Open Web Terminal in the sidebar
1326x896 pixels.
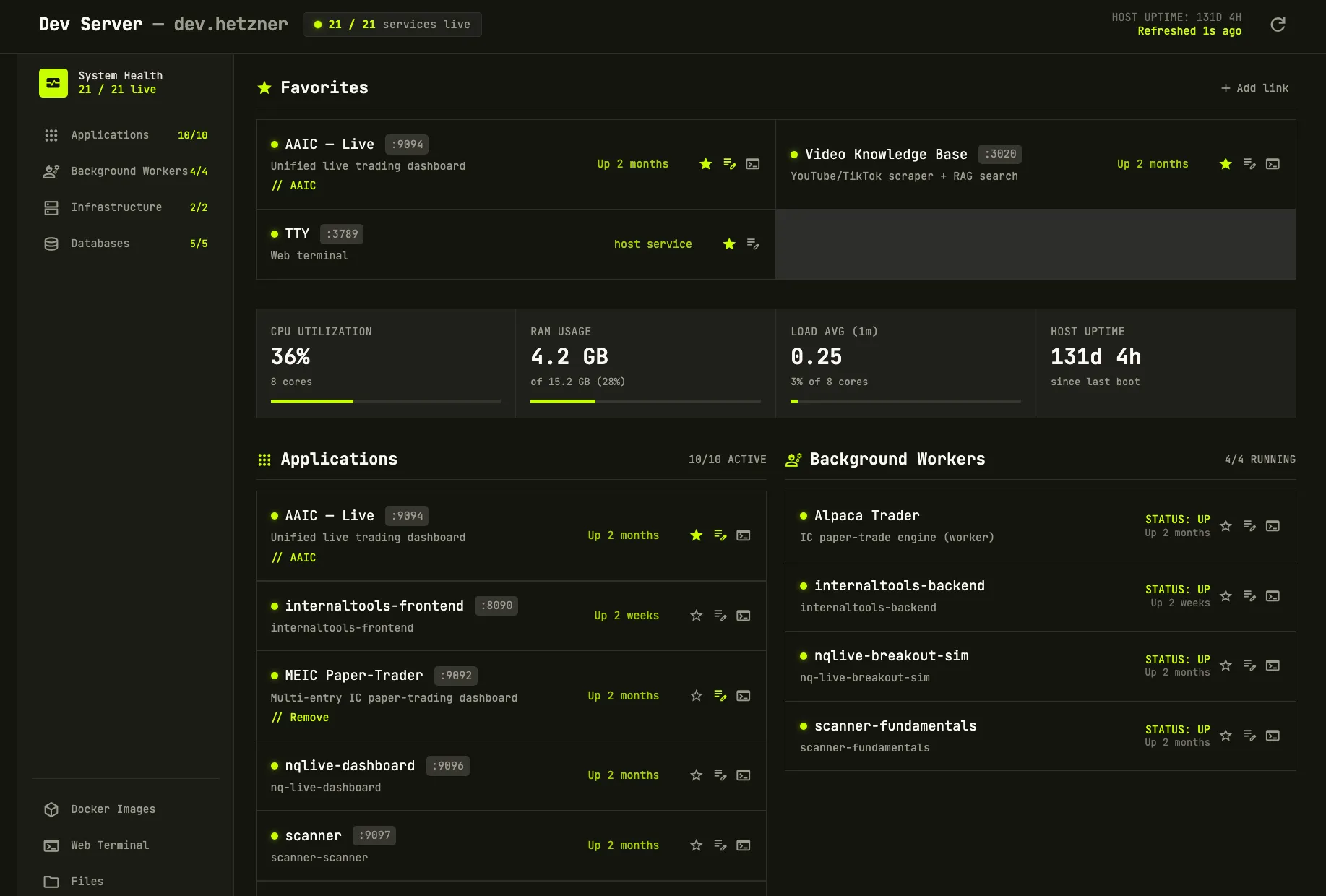(126, 845)
